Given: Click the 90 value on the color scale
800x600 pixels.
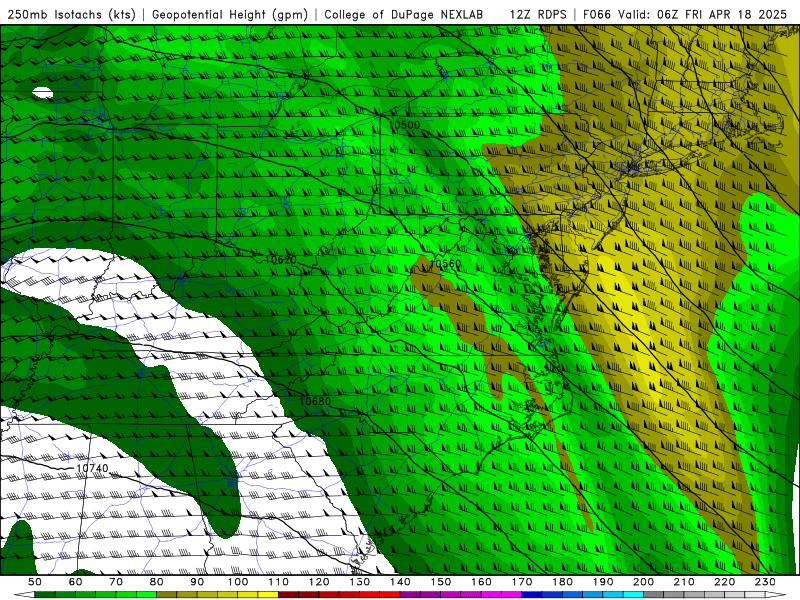Looking at the screenshot, I should (197, 582).
